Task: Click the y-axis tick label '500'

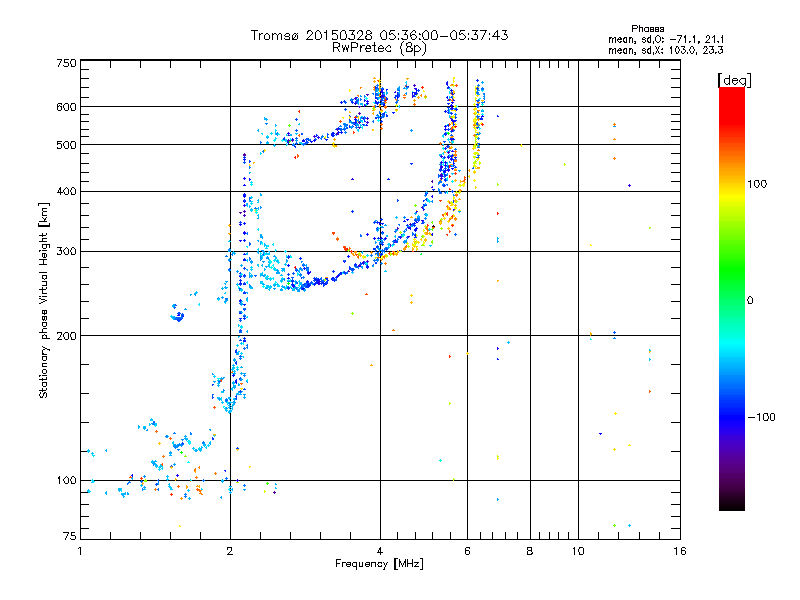Action: [66, 145]
